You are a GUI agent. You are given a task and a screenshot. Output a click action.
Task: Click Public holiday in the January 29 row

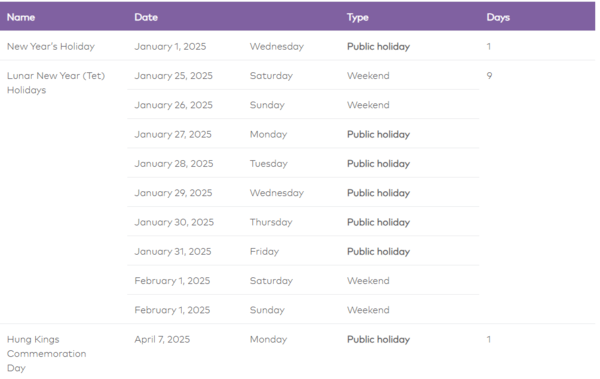[x=378, y=193]
